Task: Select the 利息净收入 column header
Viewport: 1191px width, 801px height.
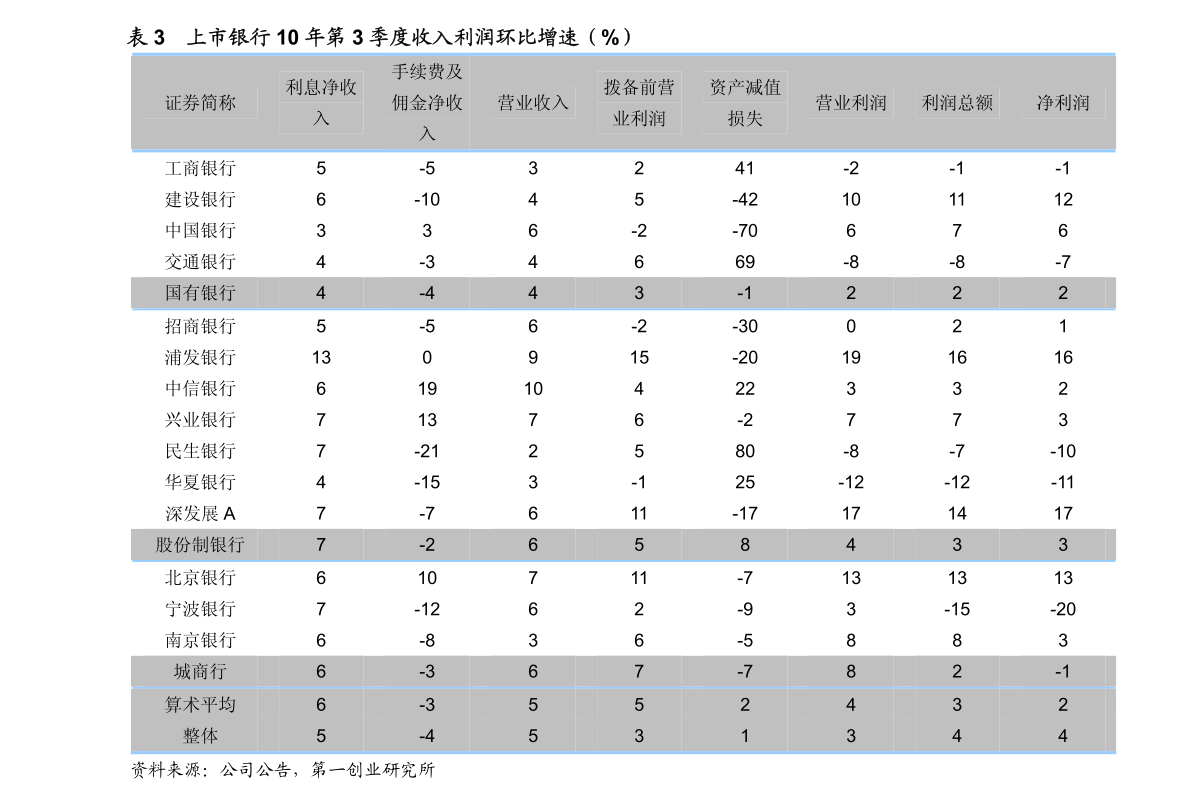Action: click(x=321, y=102)
